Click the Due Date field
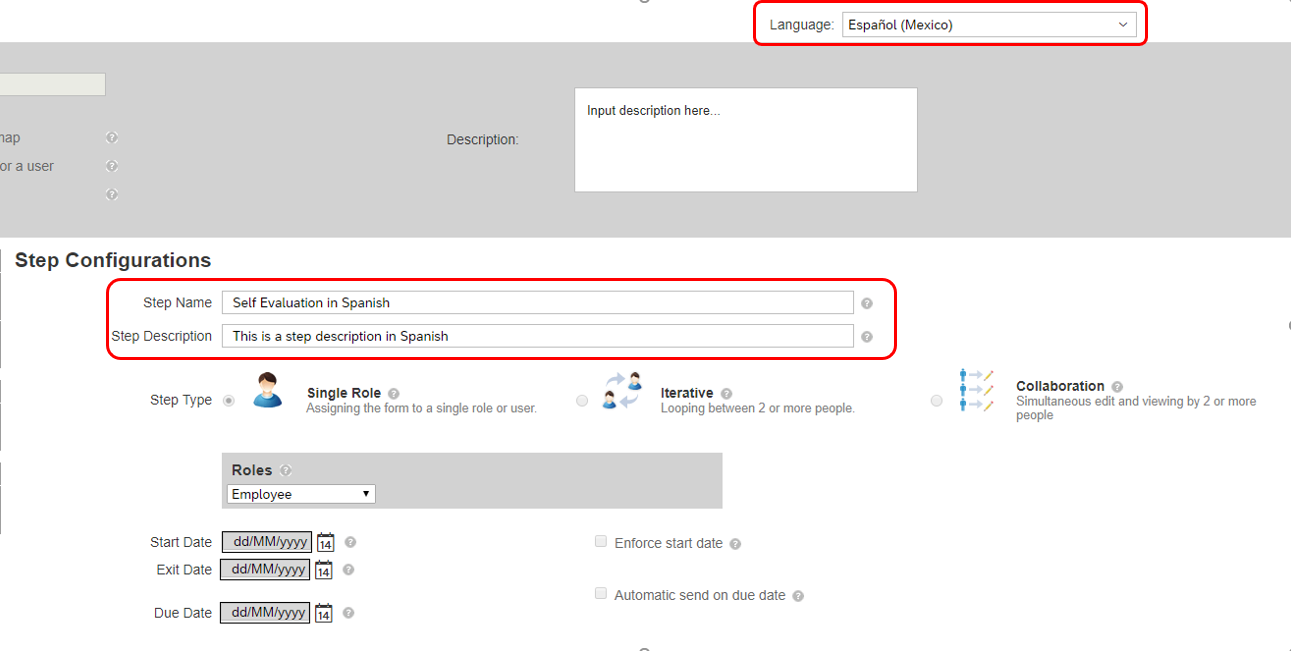The width and height of the screenshot is (1291, 651). pyautogui.click(x=266, y=613)
